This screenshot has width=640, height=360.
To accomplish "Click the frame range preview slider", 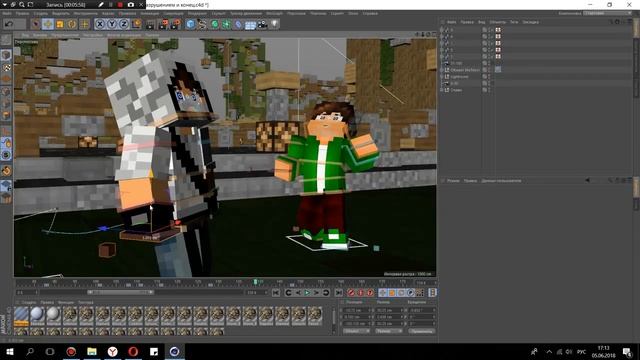I will [120, 292].
